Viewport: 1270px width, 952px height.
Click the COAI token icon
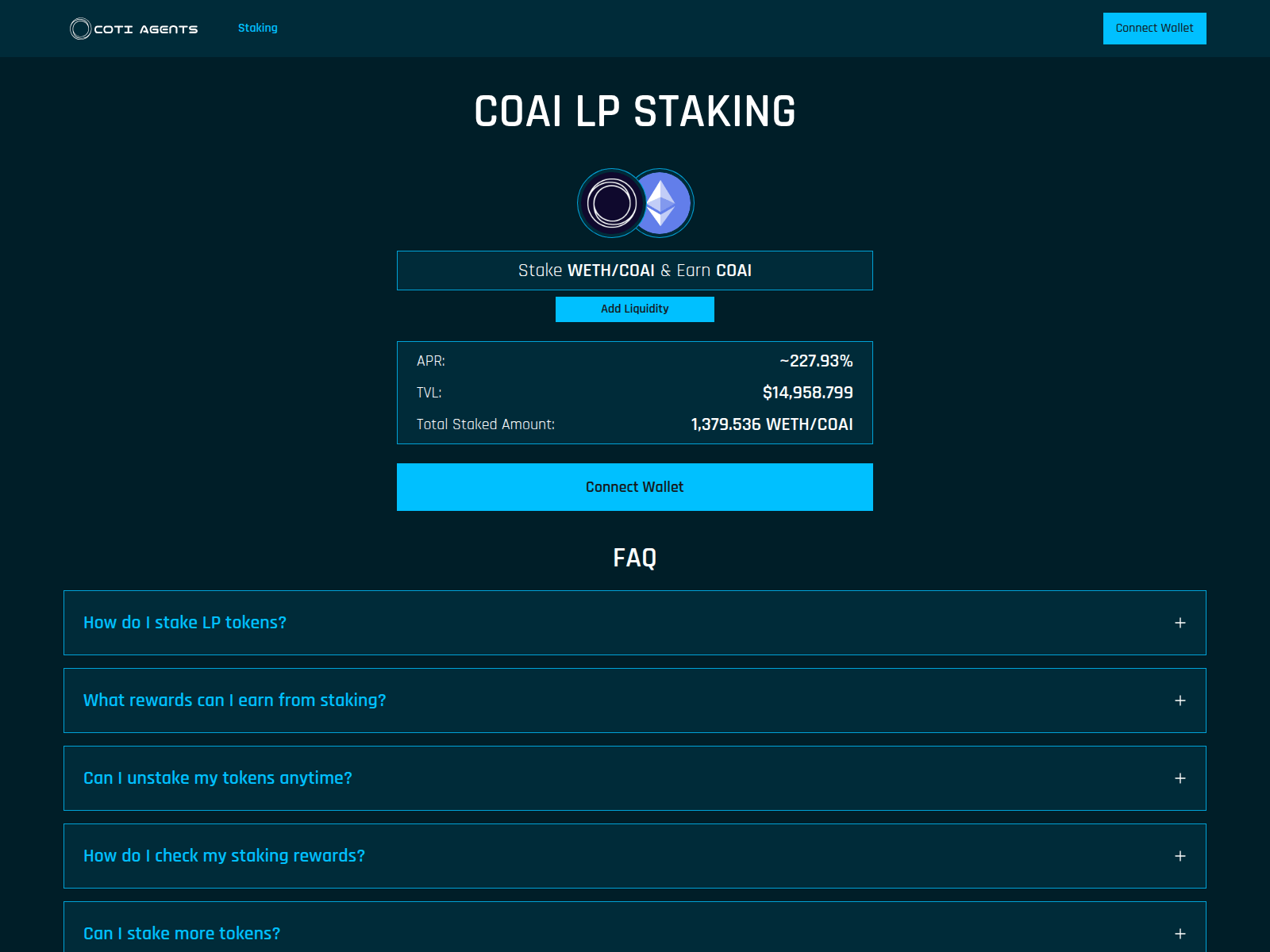(x=611, y=203)
